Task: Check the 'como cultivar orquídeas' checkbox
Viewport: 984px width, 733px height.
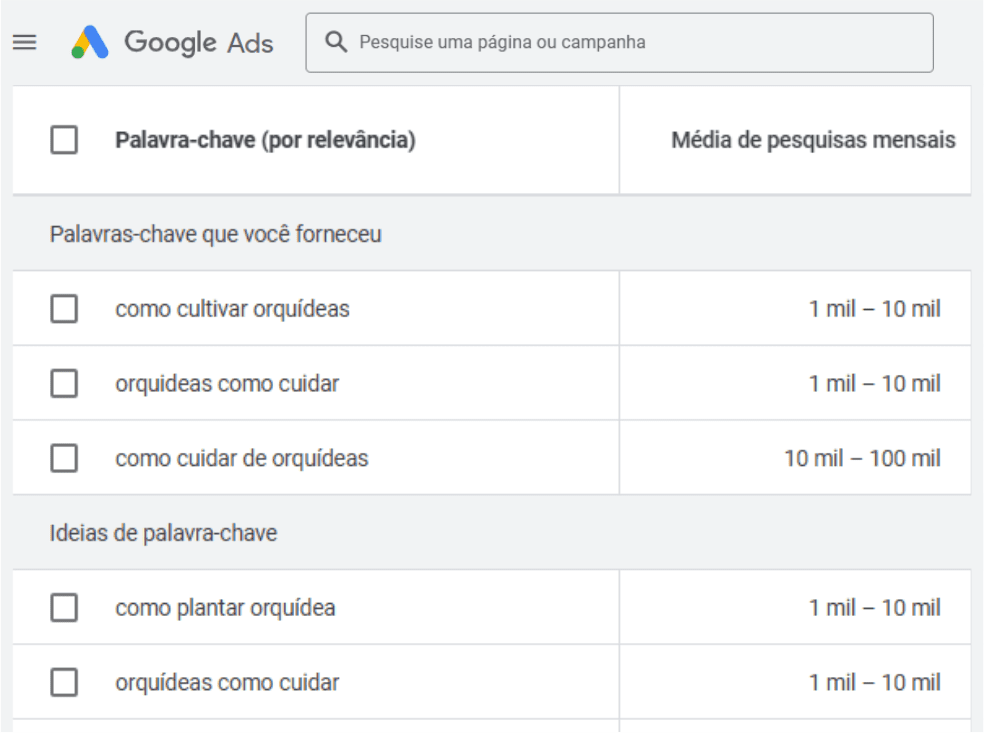Action: pos(64,309)
